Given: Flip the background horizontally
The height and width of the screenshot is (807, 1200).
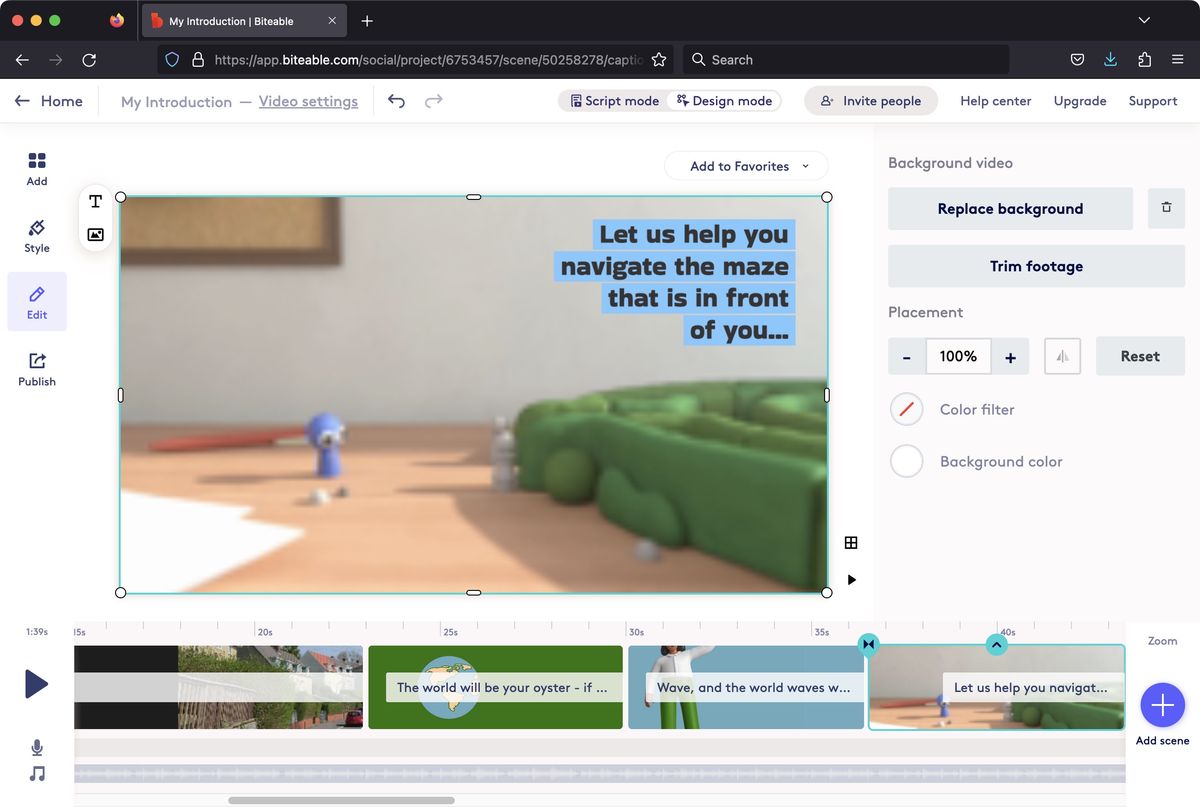Looking at the screenshot, I should 1062,356.
